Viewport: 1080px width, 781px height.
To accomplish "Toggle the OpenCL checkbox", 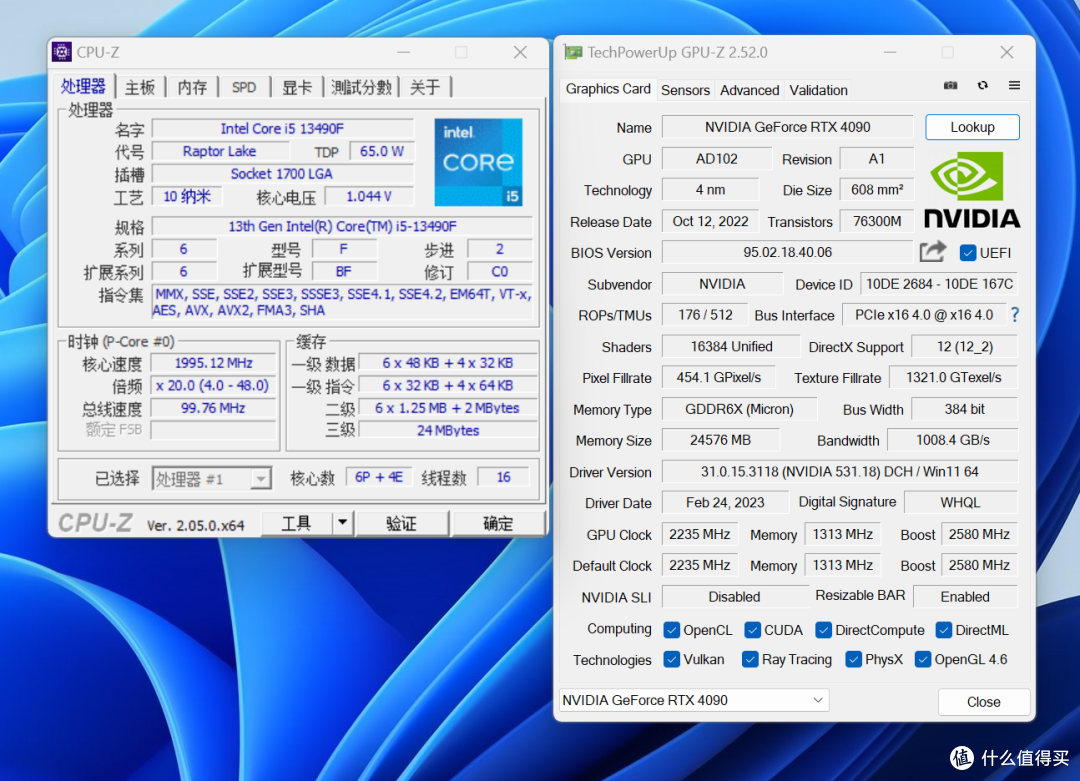I will coord(672,630).
